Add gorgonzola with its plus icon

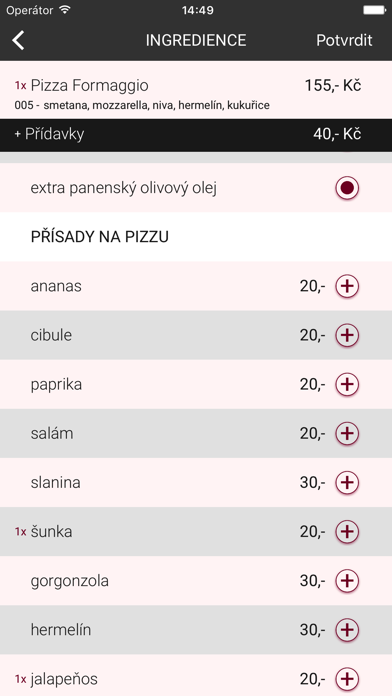(x=347, y=581)
